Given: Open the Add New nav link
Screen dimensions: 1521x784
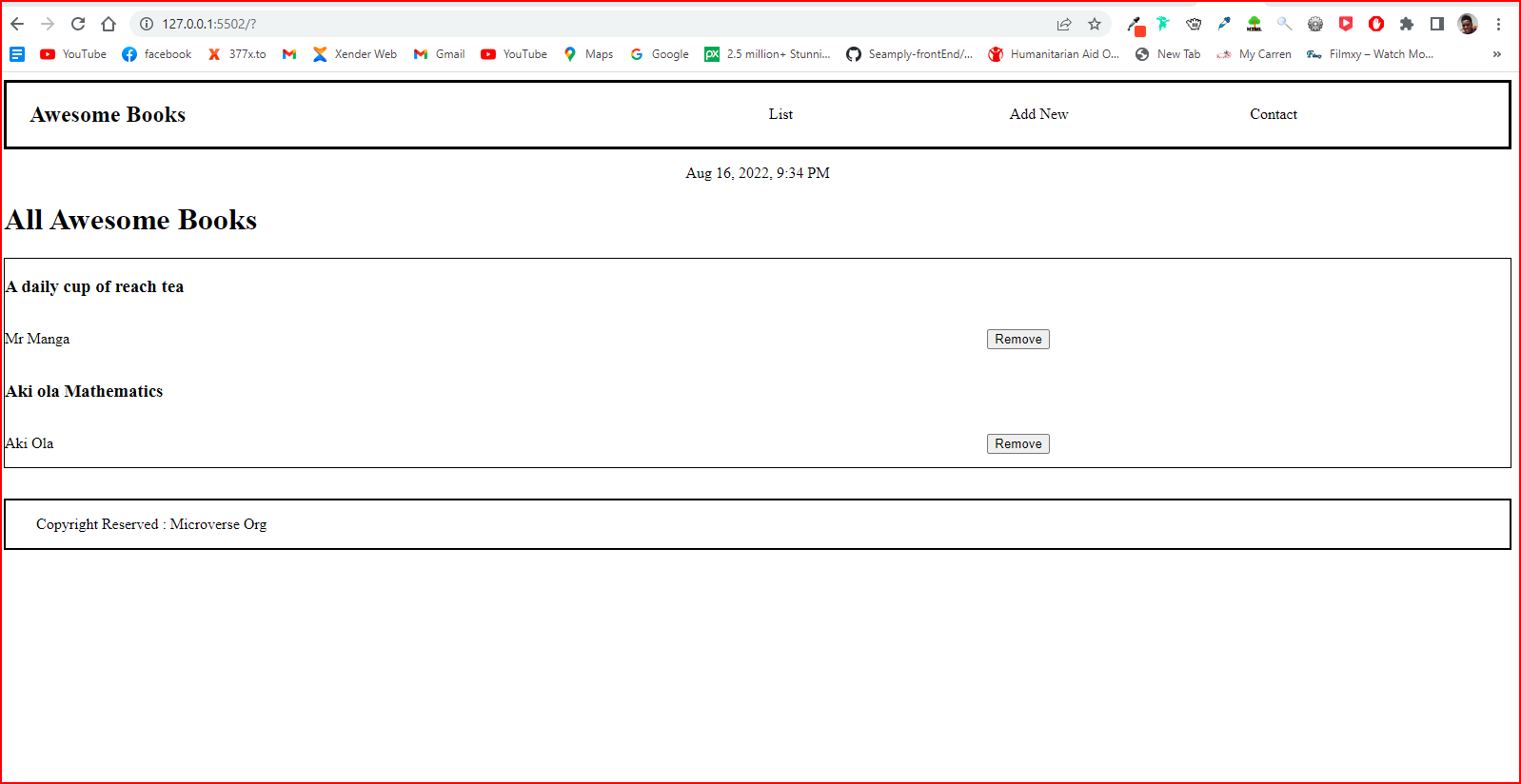Looking at the screenshot, I should pyautogui.click(x=1038, y=114).
